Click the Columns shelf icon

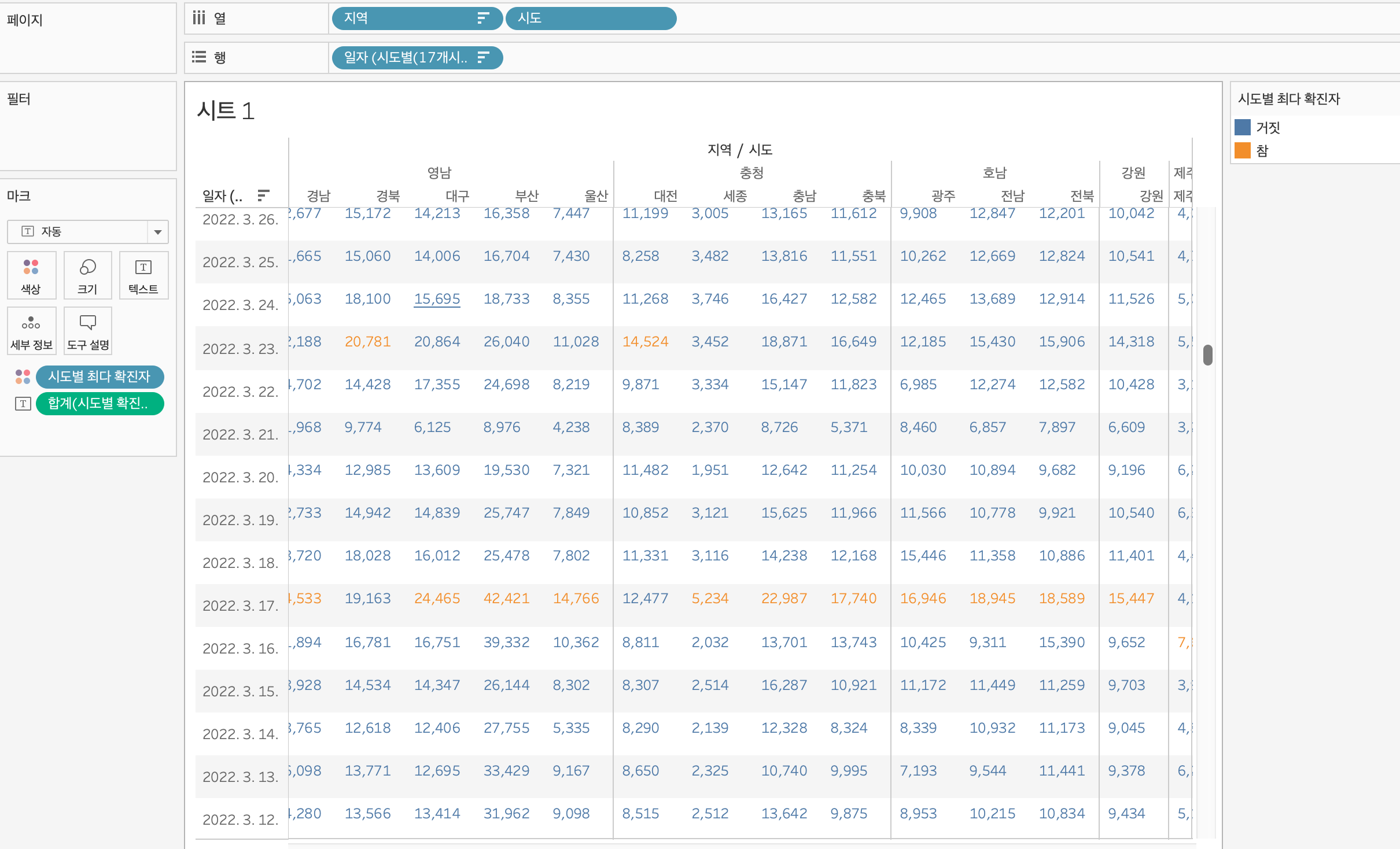tap(199, 18)
